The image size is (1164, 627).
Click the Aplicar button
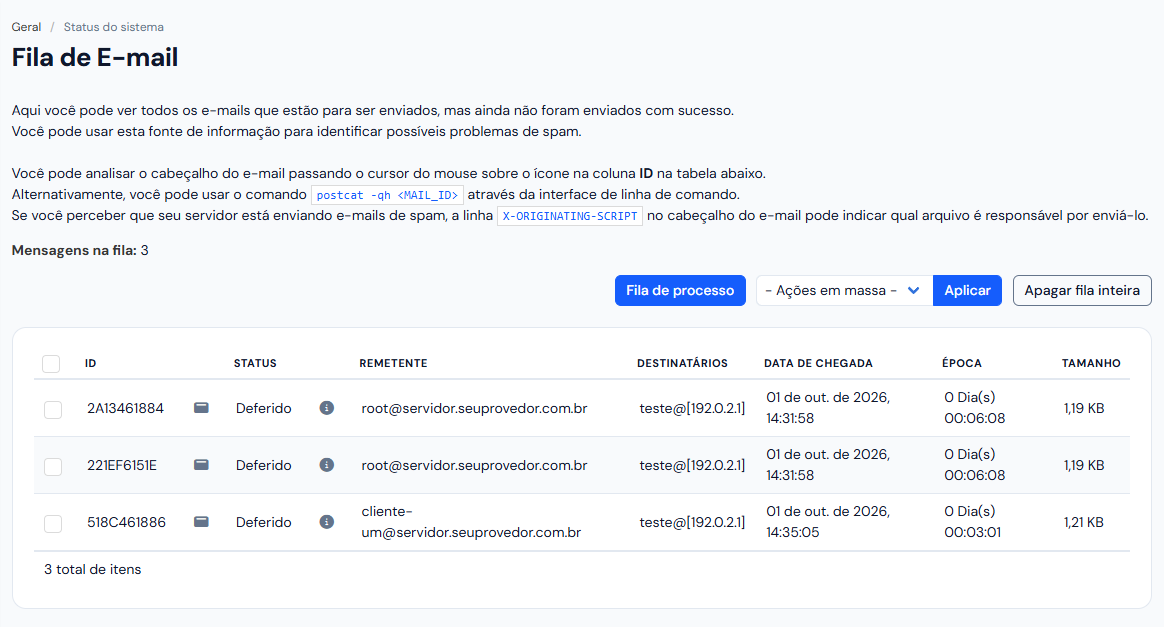coord(967,290)
